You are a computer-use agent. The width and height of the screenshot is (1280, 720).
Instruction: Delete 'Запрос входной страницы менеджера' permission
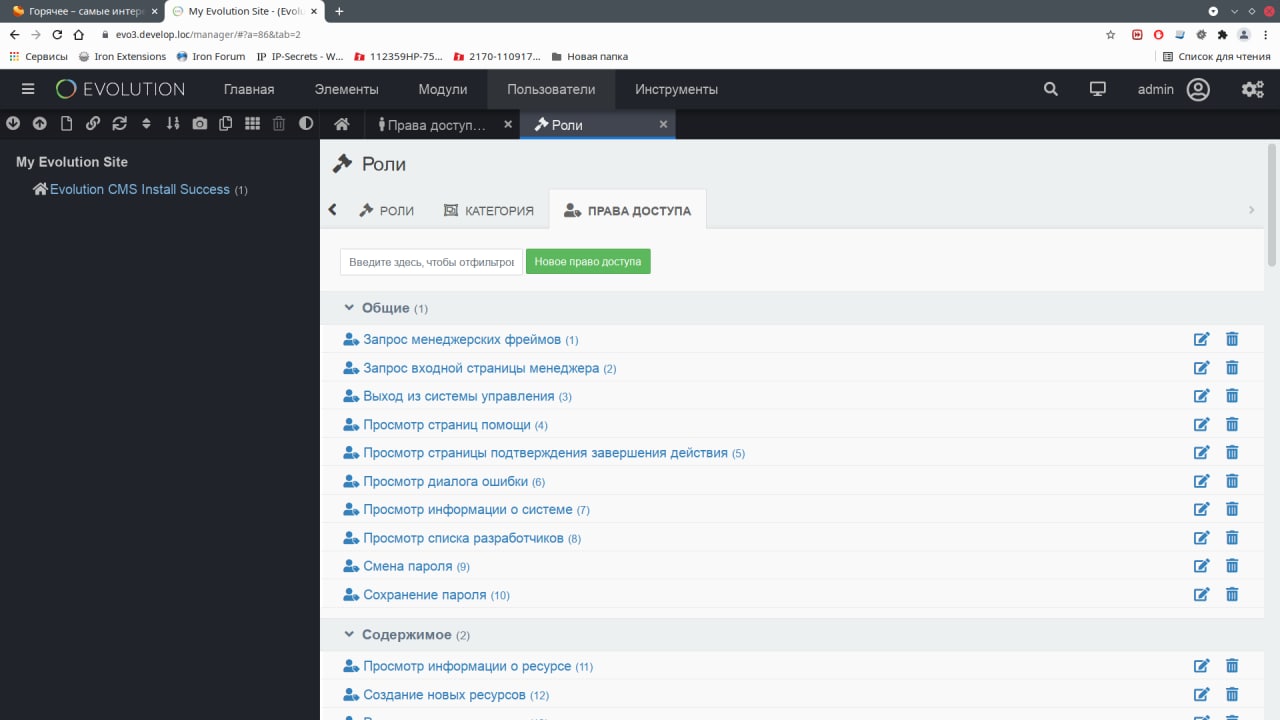(x=1232, y=368)
